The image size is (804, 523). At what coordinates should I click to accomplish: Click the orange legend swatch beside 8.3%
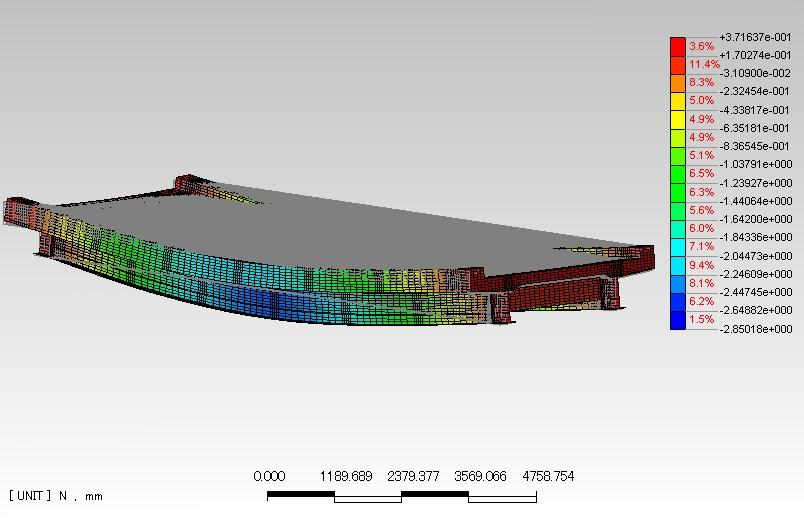click(x=678, y=84)
